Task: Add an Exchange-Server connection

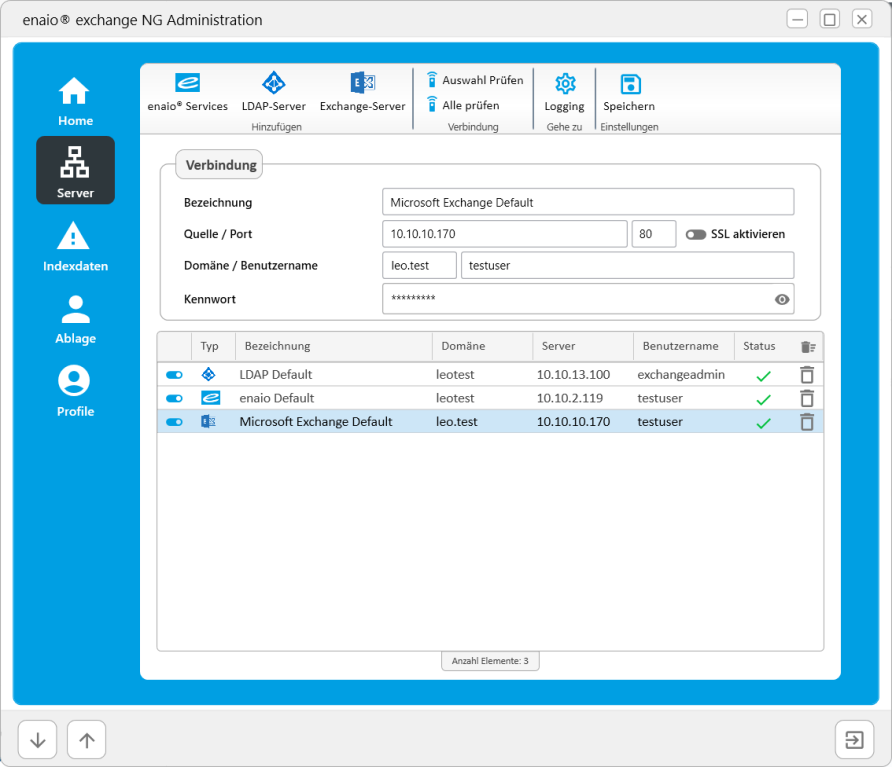Action: pos(362,93)
